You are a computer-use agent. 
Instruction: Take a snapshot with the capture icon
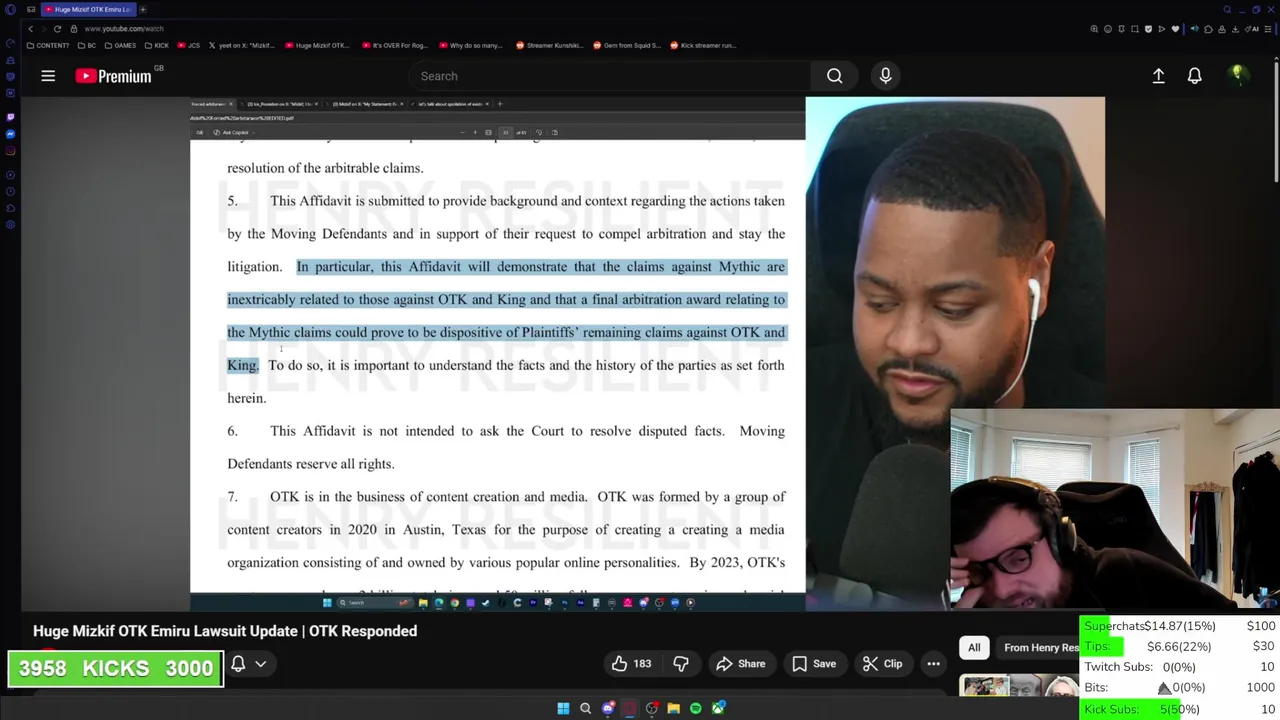(1135, 29)
